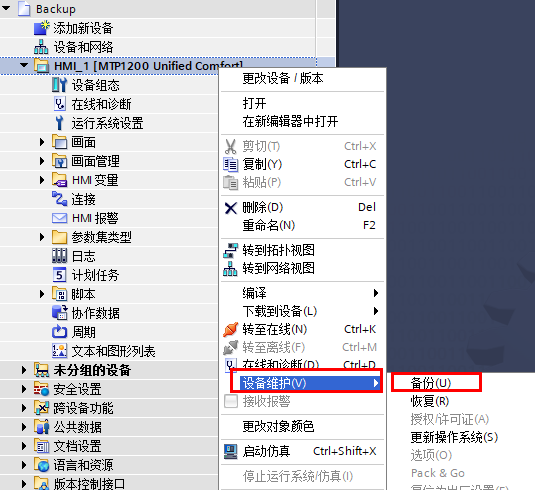Click the 周期 cycles icon
535x490 pixels.
(59, 332)
